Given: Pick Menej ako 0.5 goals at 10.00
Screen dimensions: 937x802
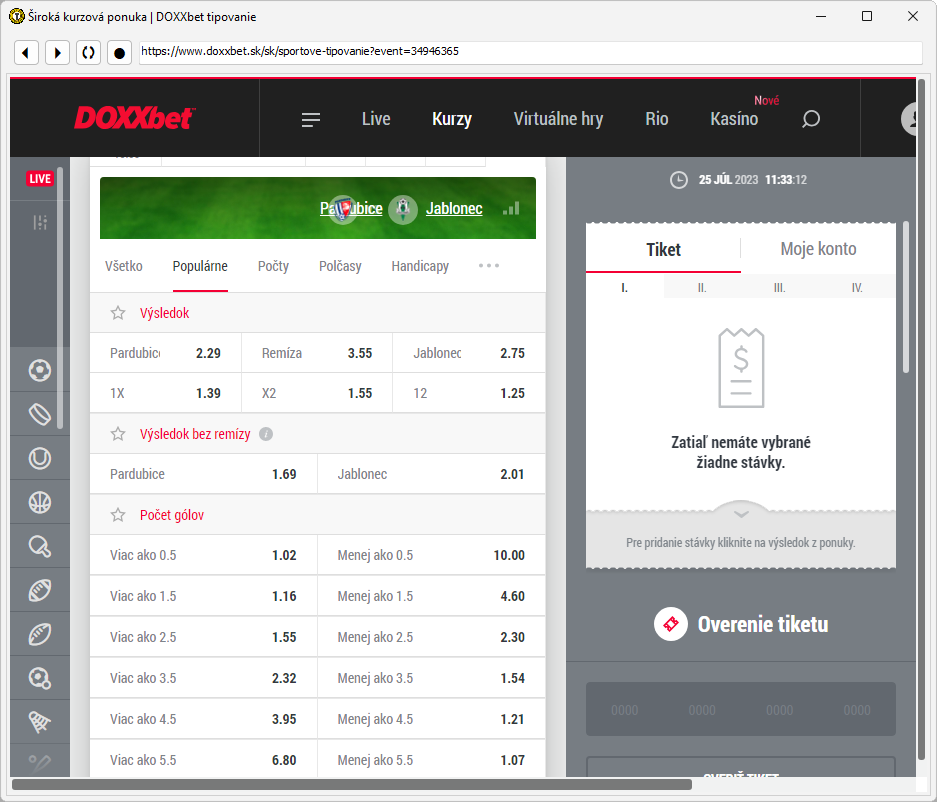Looking at the screenshot, I should [x=431, y=555].
